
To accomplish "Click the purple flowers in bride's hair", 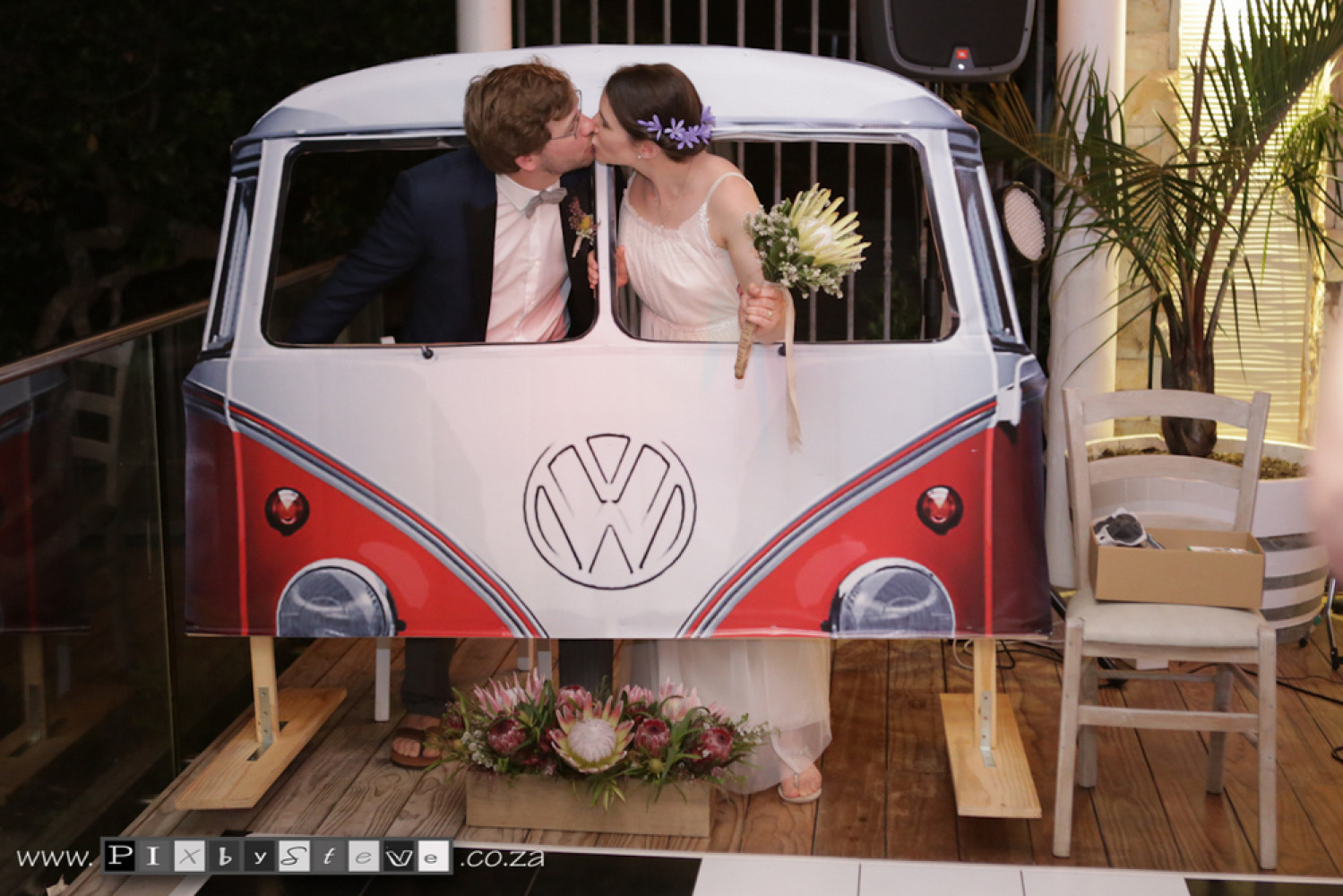I will click(x=676, y=128).
